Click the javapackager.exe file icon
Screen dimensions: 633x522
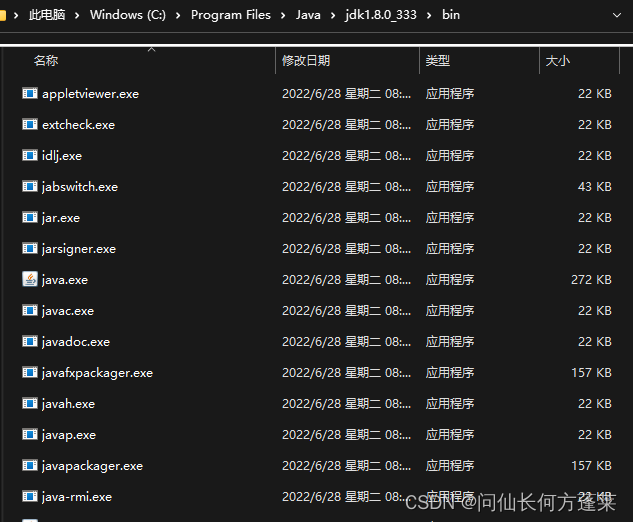coord(30,465)
